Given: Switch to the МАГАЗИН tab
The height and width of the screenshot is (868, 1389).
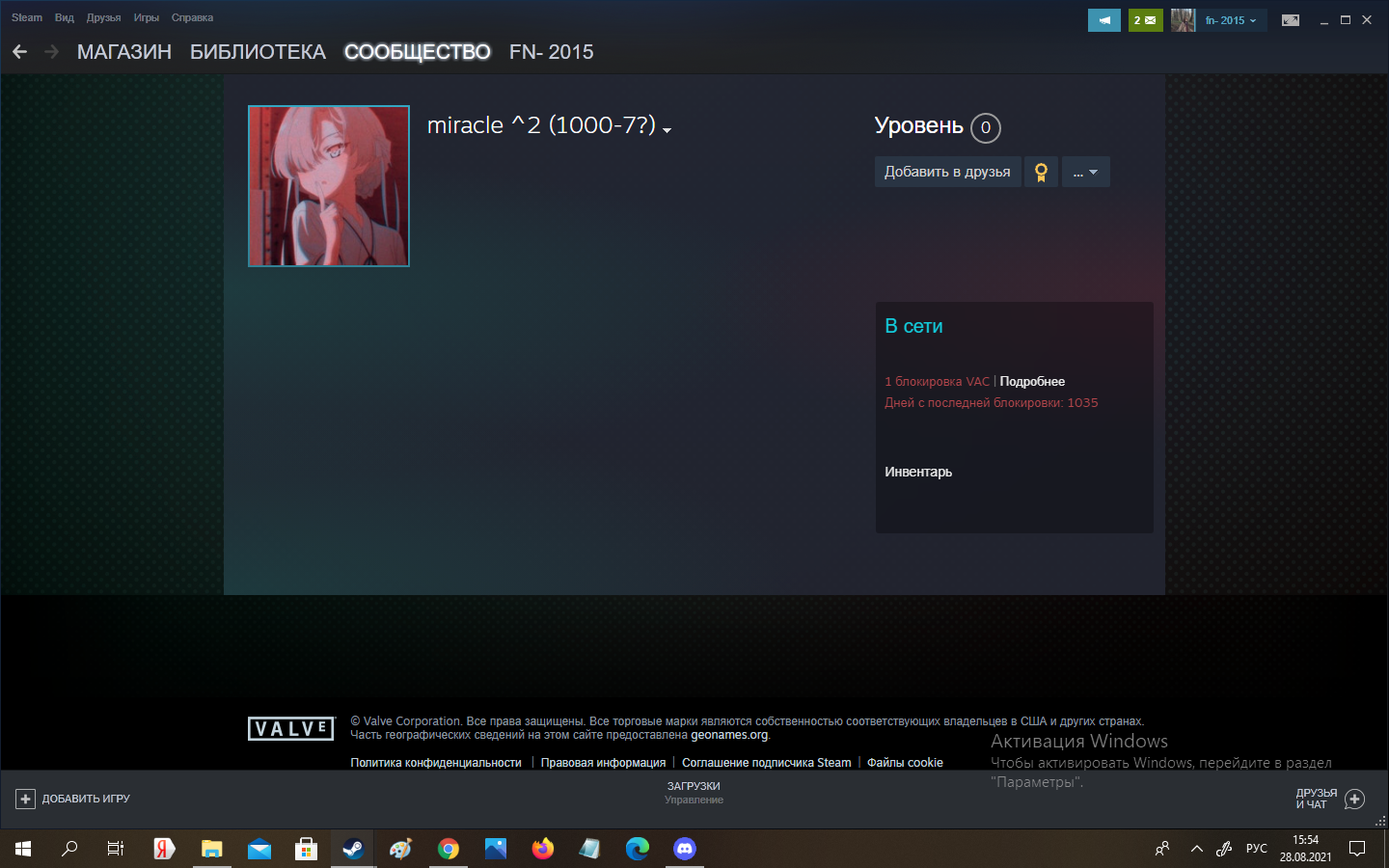Looking at the screenshot, I should pyautogui.click(x=123, y=51).
